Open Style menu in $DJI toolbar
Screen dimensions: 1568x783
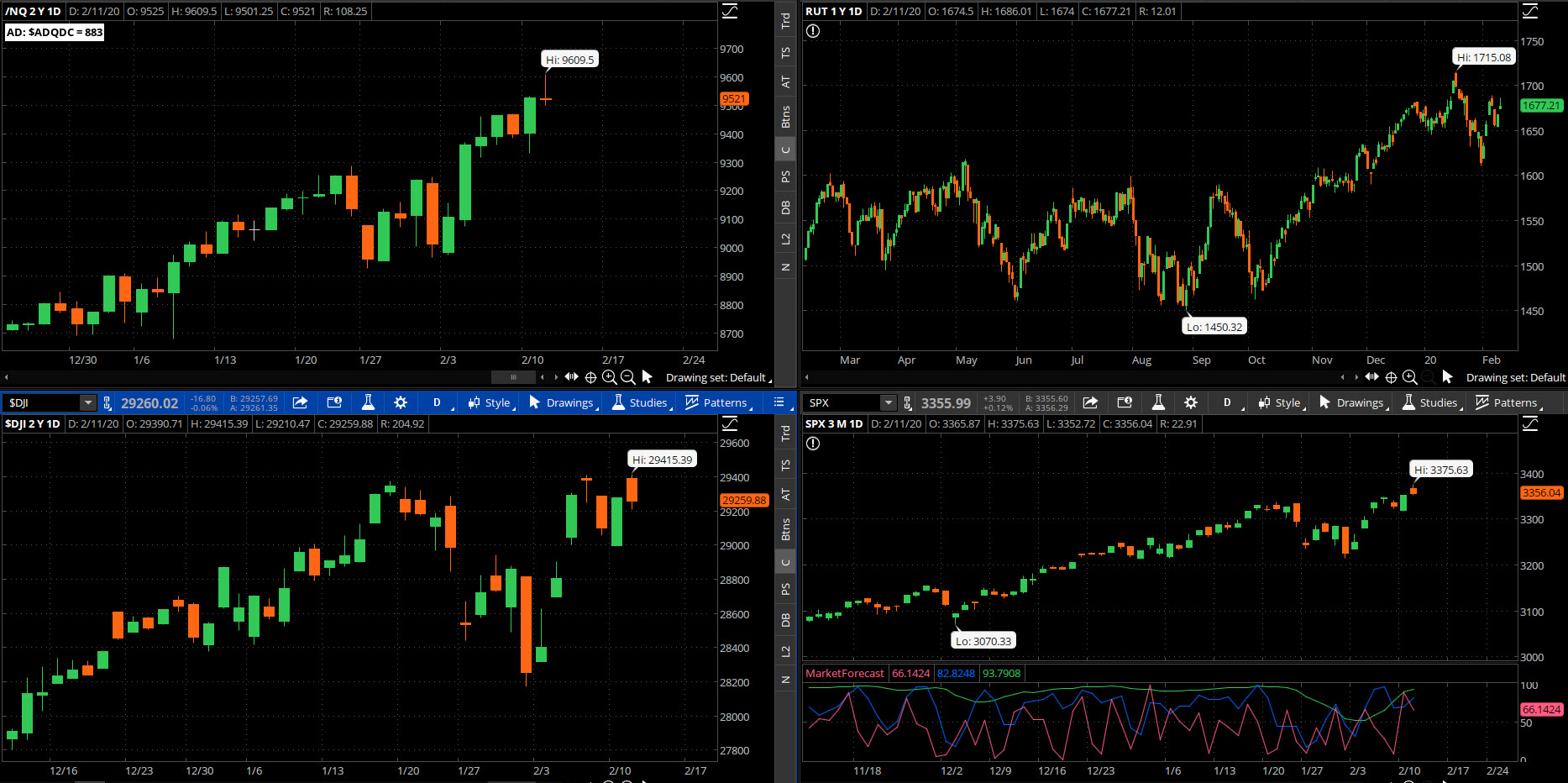[x=490, y=402]
